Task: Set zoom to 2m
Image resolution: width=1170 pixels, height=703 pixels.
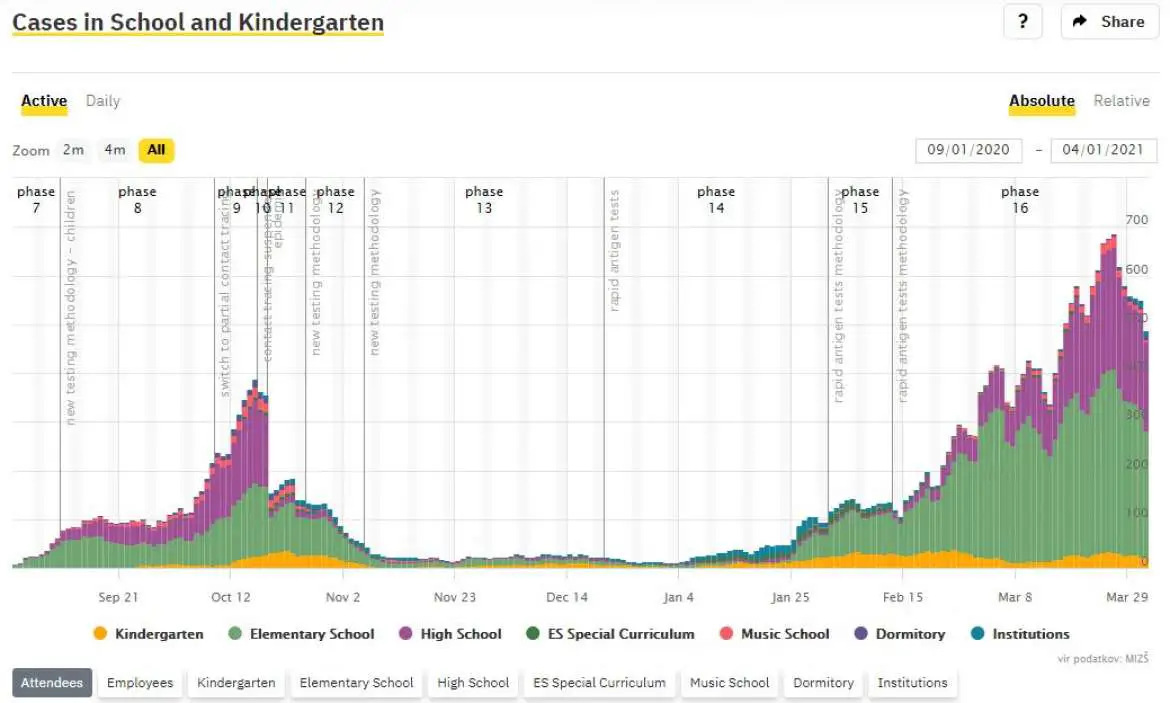Action: (73, 150)
